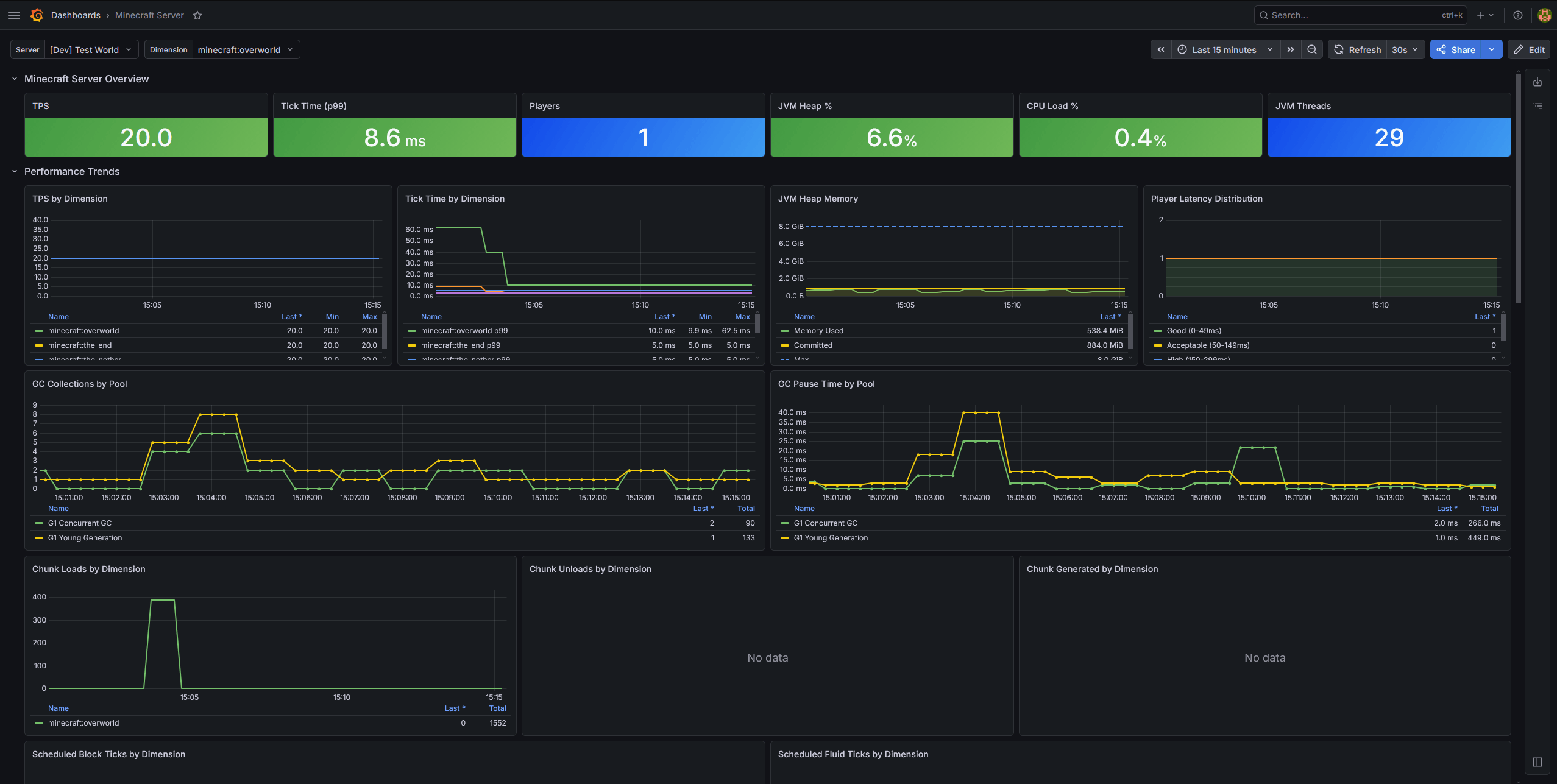Click the 1552 total in Chunk Loads legend
The width and height of the screenshot is (1557, 784).
pos(498,723)
